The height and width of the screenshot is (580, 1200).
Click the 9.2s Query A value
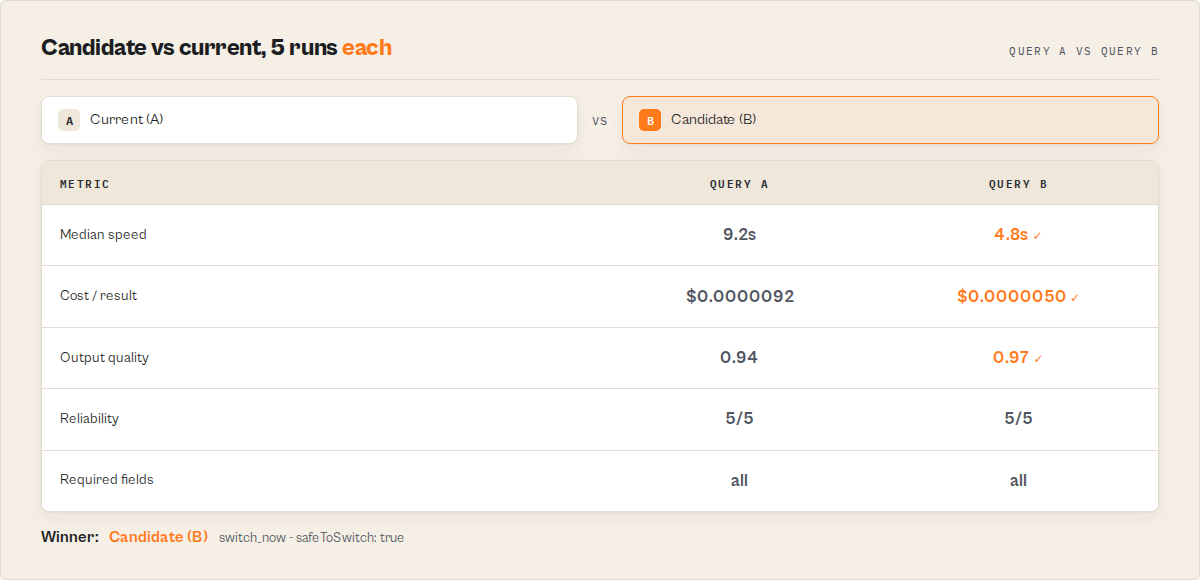[x=739, y=235]
